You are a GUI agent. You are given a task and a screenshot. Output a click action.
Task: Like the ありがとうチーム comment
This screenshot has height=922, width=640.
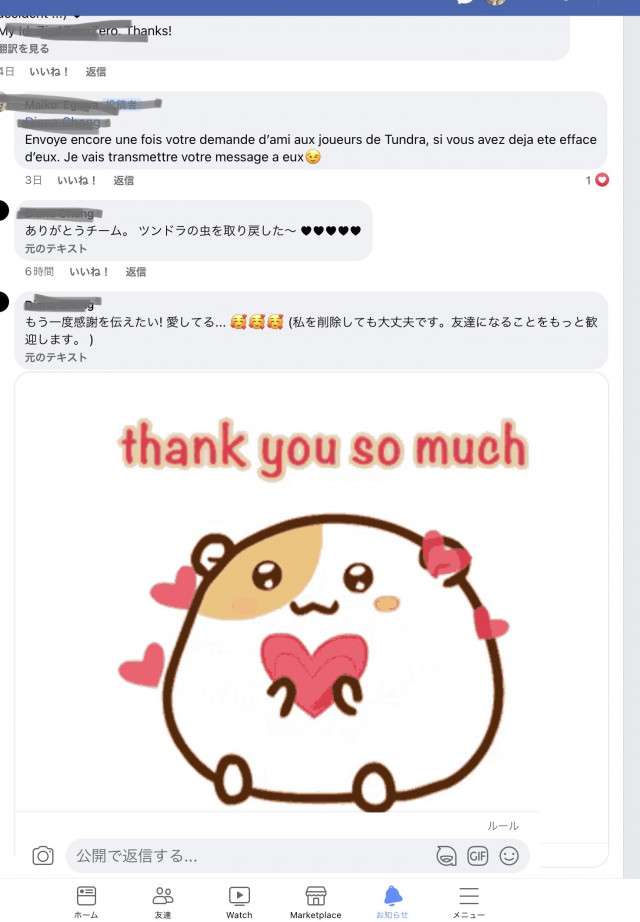click(x=89, y=272)
